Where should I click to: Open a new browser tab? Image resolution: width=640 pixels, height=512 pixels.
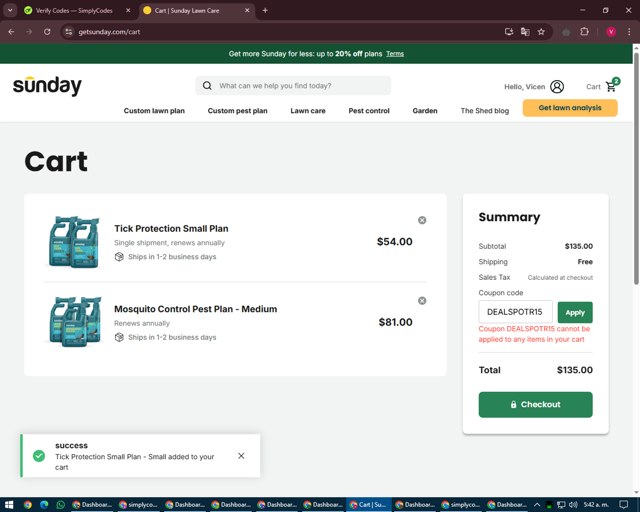pos(265,11)
